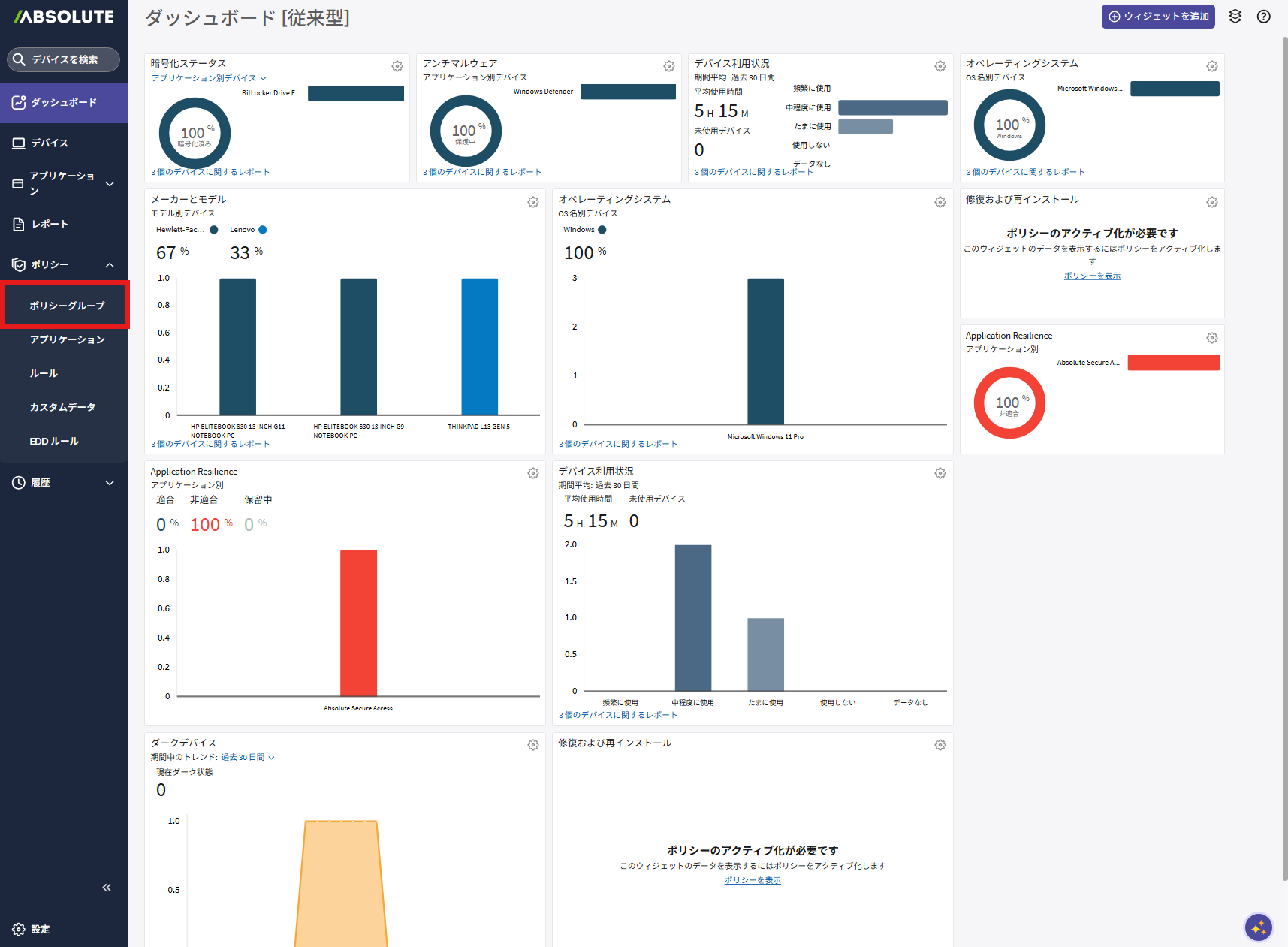Open settings gear on 暗号化ステータス widget
Image resolution: width=1288 pixels, height=947 pixels.
[x=397, y=66]
